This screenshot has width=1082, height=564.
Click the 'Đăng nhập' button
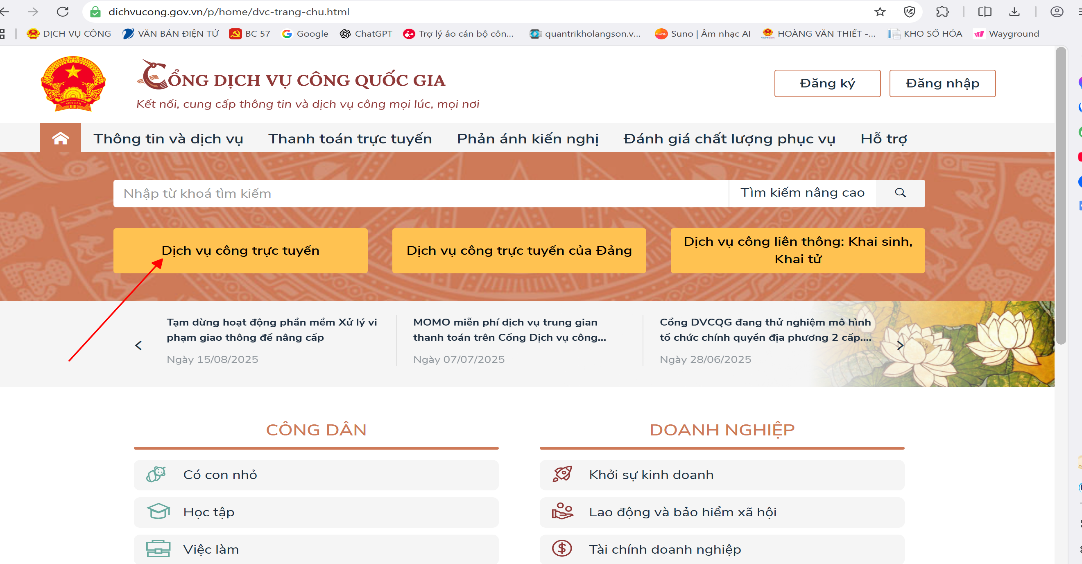942,83
